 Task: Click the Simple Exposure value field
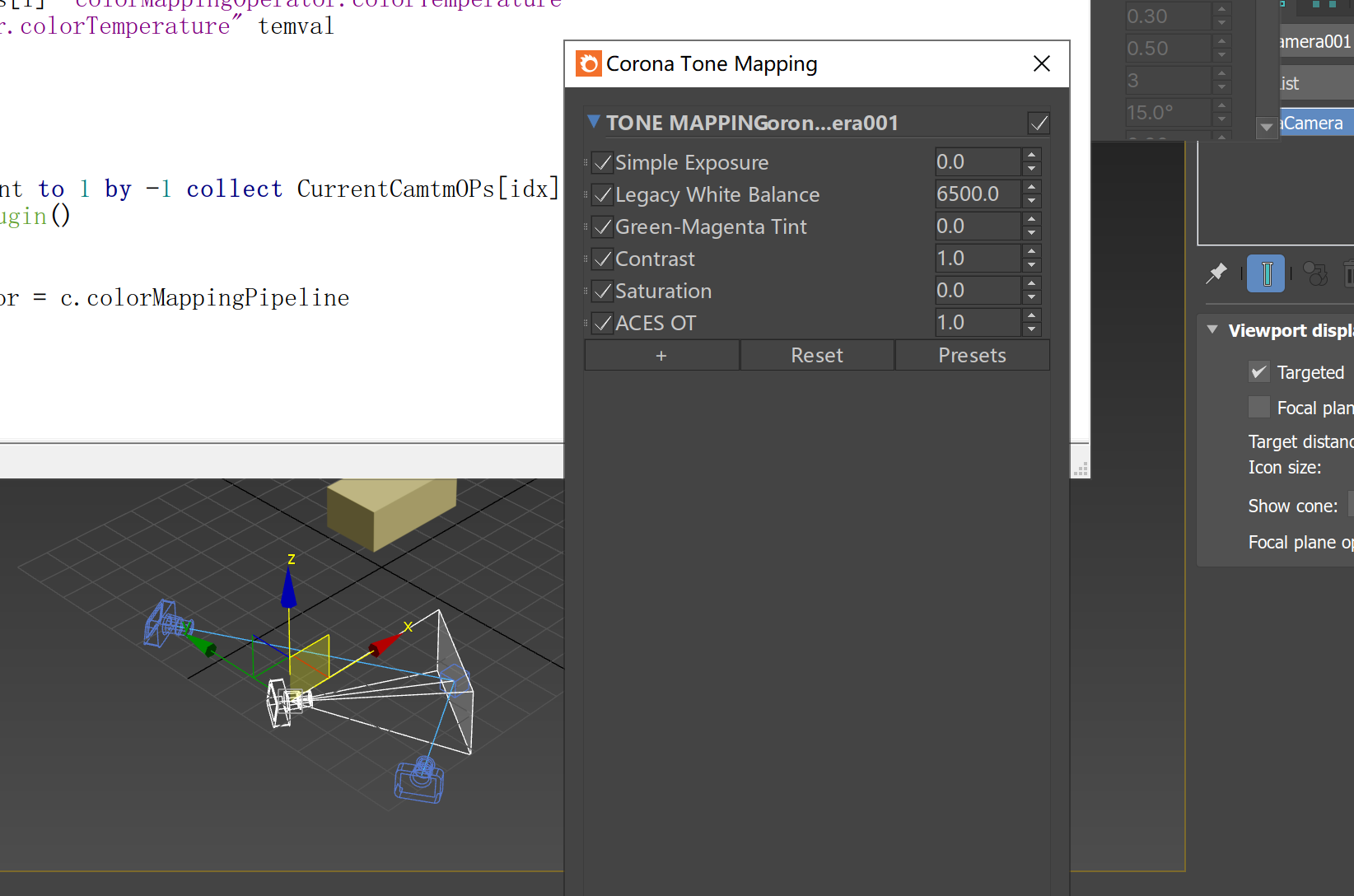click(x=978, y=162)
